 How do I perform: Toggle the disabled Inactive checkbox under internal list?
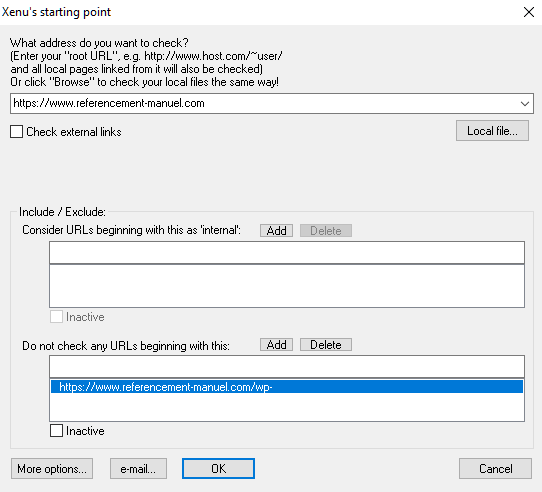[x=56, y=317]
